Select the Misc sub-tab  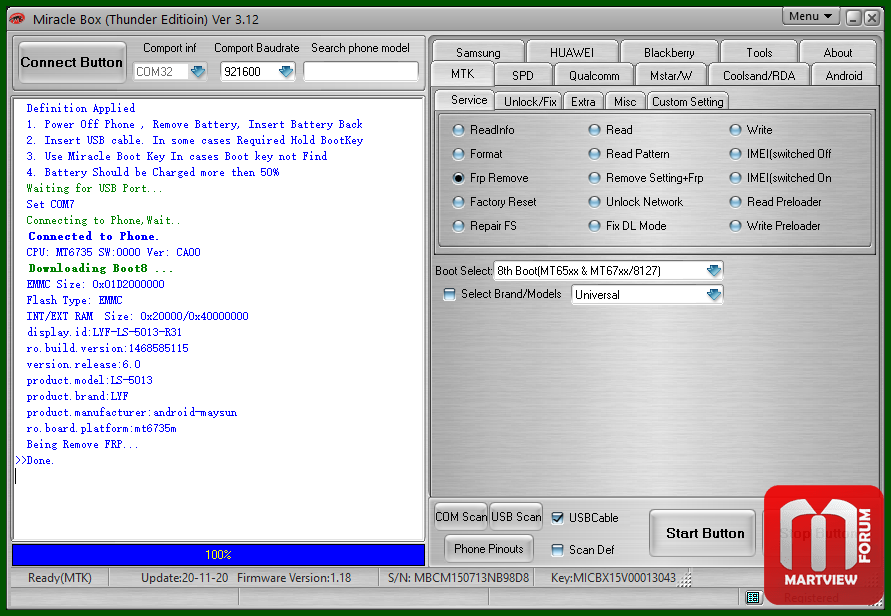point(624,102)
